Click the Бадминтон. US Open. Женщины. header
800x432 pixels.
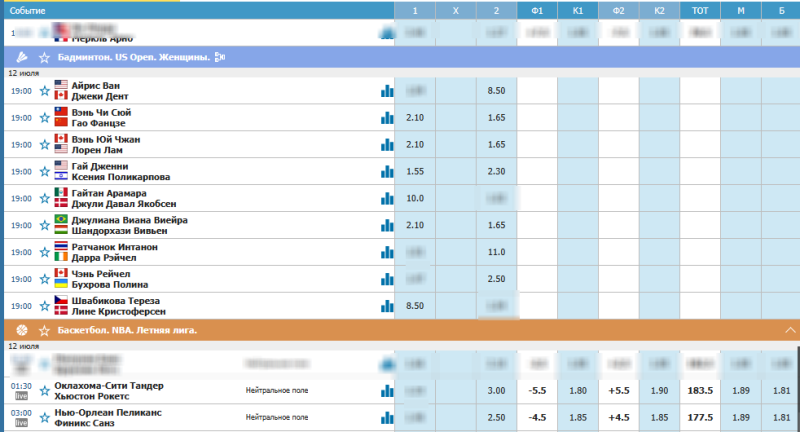[x=139, y=58]
